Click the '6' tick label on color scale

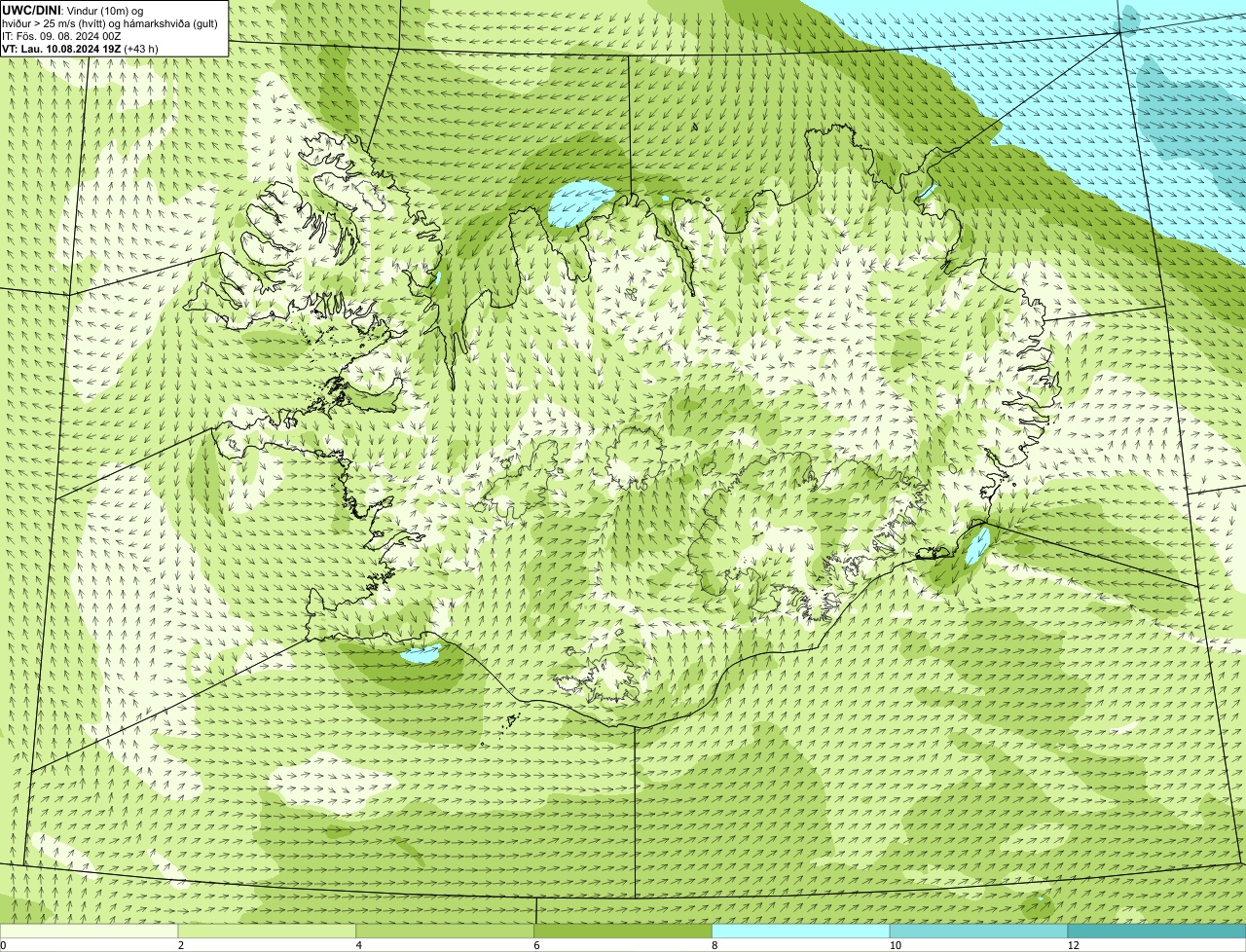coord(536,945)
